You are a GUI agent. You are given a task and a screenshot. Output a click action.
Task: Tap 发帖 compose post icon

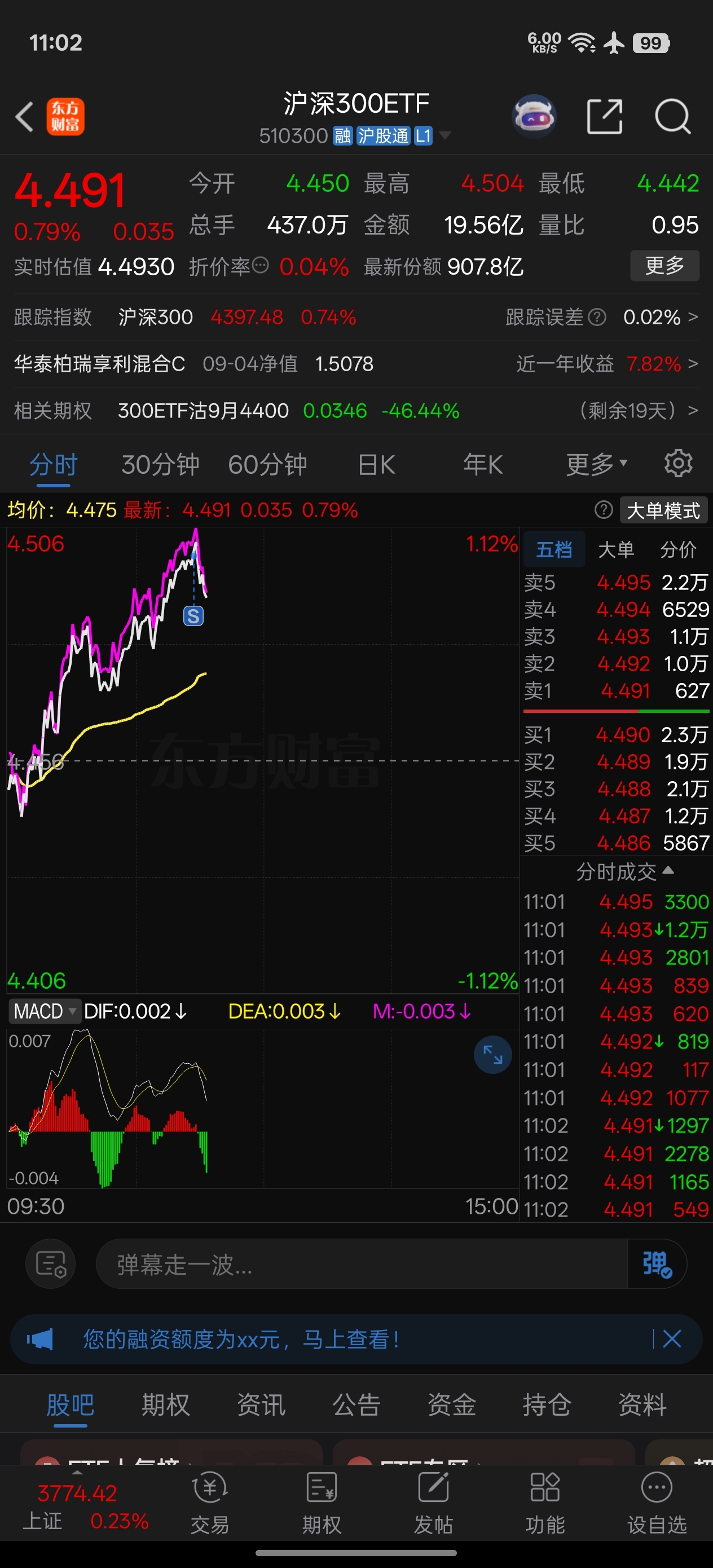[434, 1504]
